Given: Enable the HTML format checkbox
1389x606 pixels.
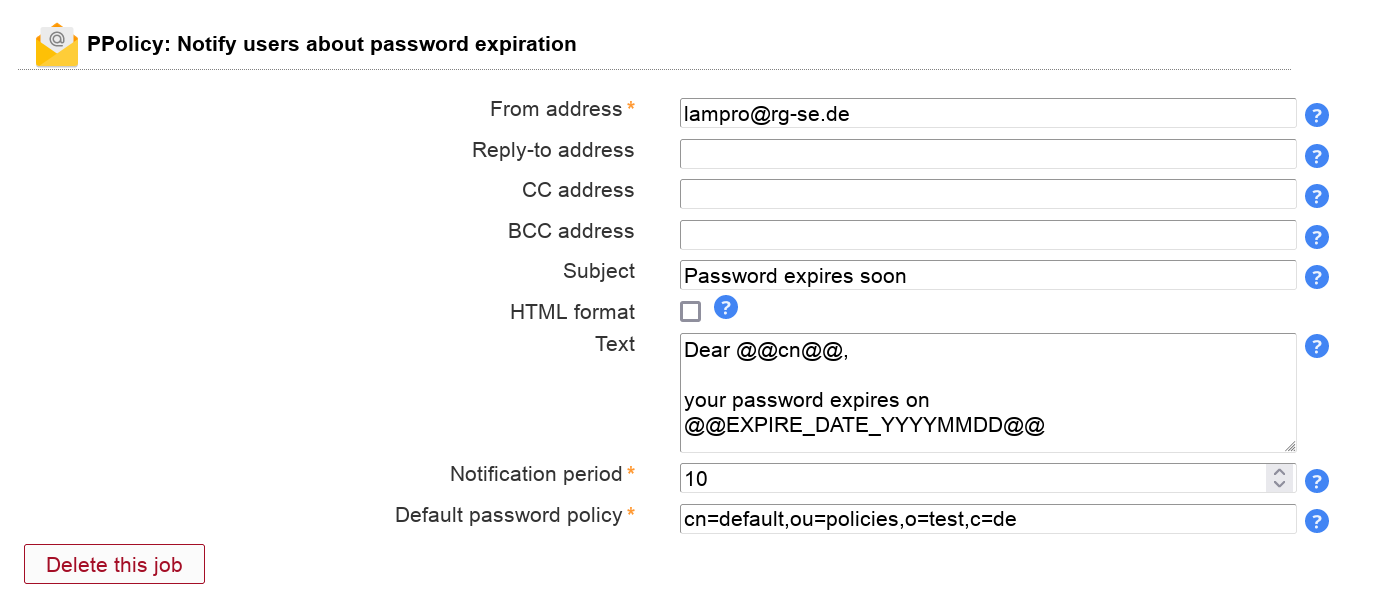Looking at the screenshot, I should click(691, 311).
